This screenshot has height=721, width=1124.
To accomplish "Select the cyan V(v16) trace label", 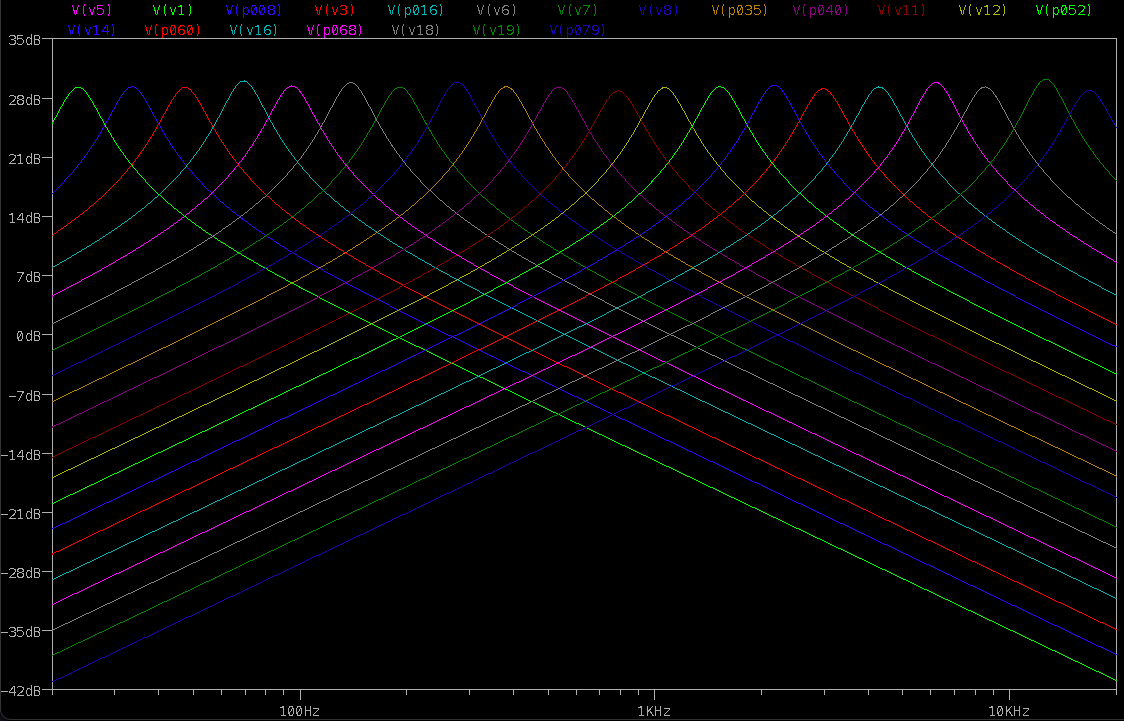I will pyautogui.click(x=254, y=31).
